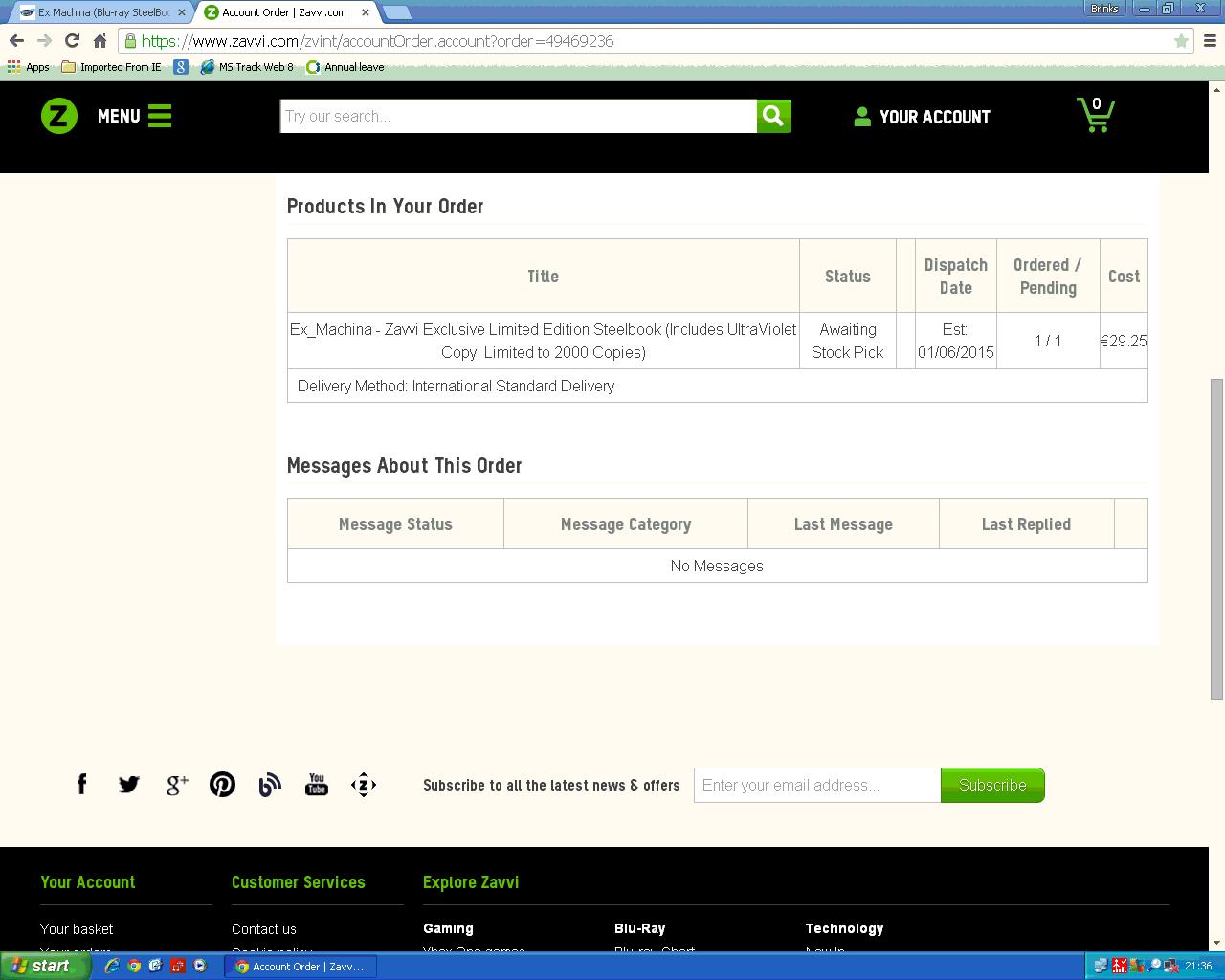The image size is (1225, 980).
Task: Open the shopping cart icon
Action: [x=1095, y=115]
